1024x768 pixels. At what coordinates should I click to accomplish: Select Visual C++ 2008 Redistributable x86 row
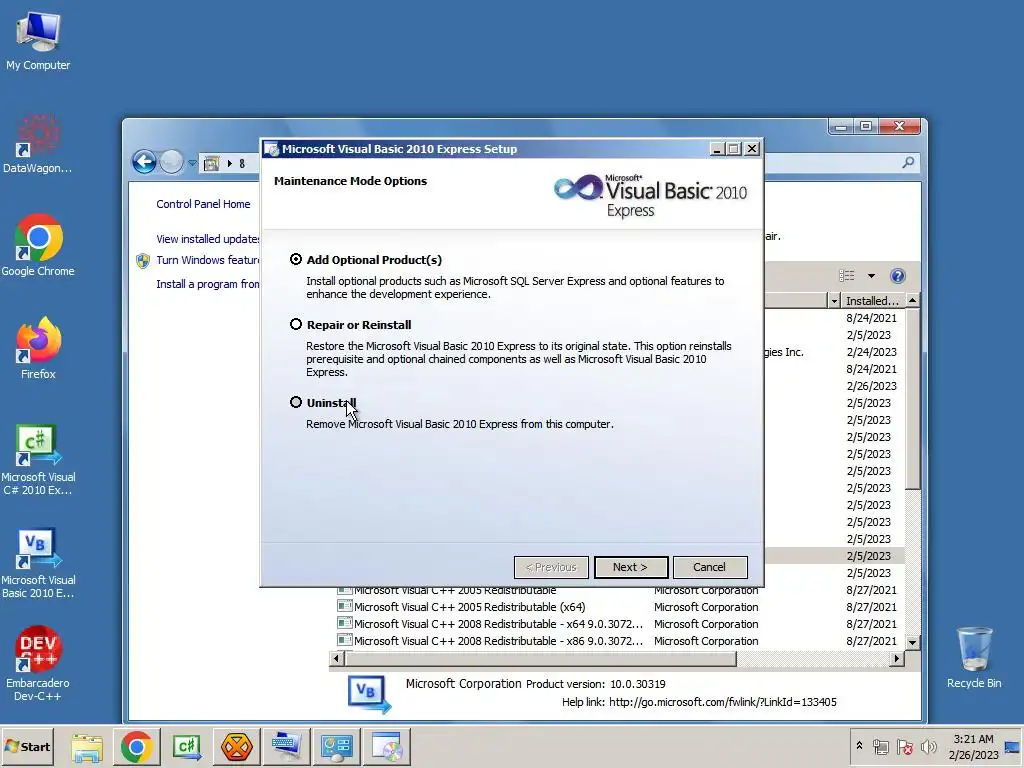(617, 641)
